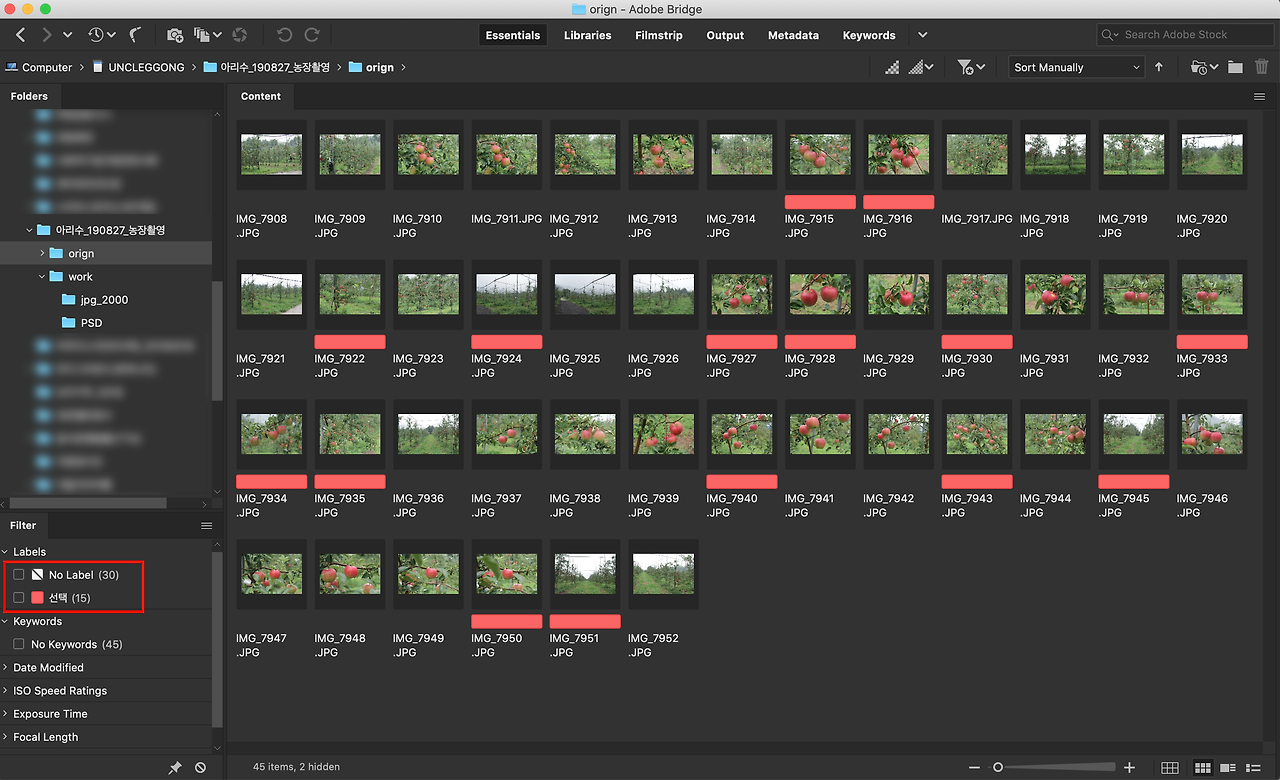Viewport: 1280px width, 780px height.
Task: Click the Keep Filter pin icon
Action: [x=175, y=767]
